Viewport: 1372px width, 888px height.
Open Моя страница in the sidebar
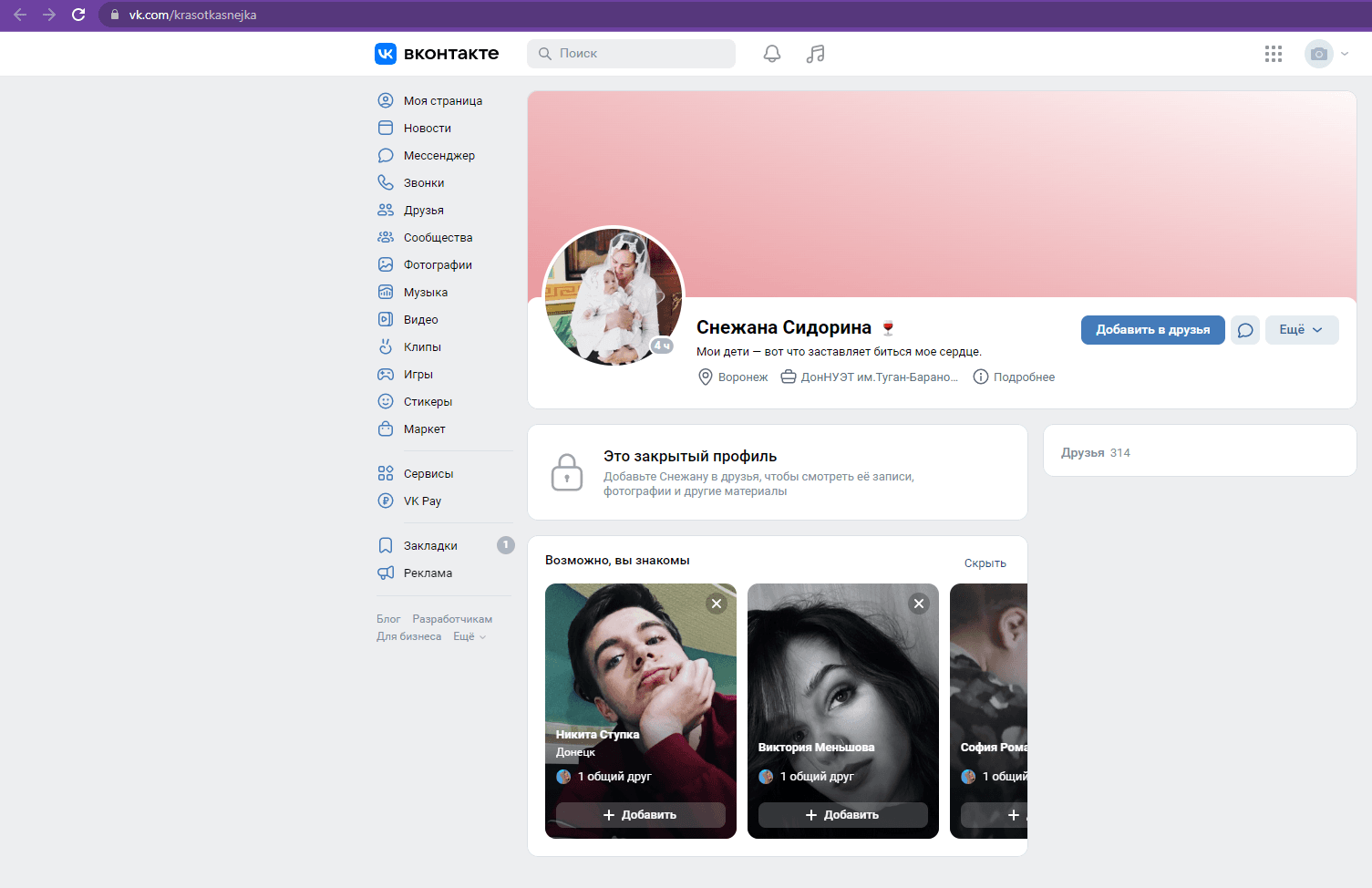coord(443,100)
